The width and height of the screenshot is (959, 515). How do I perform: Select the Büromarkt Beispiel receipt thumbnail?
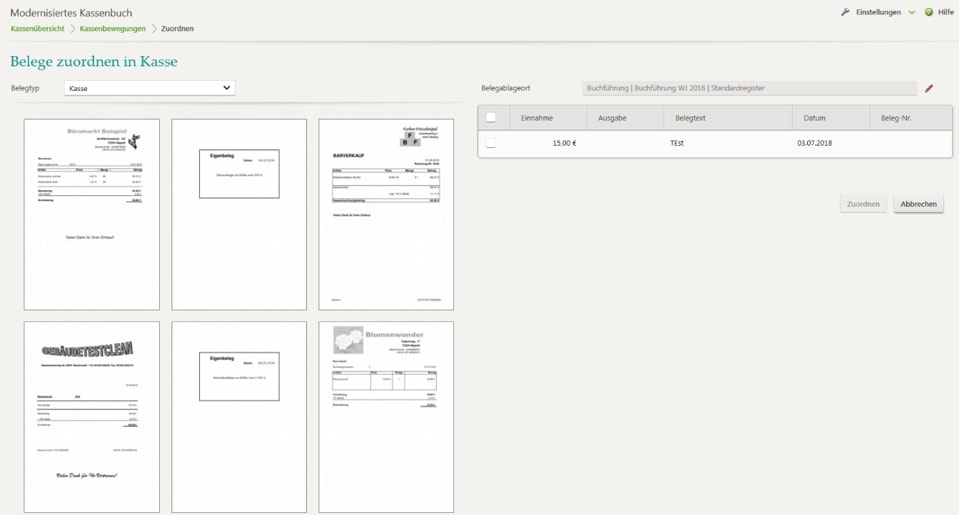92,214
